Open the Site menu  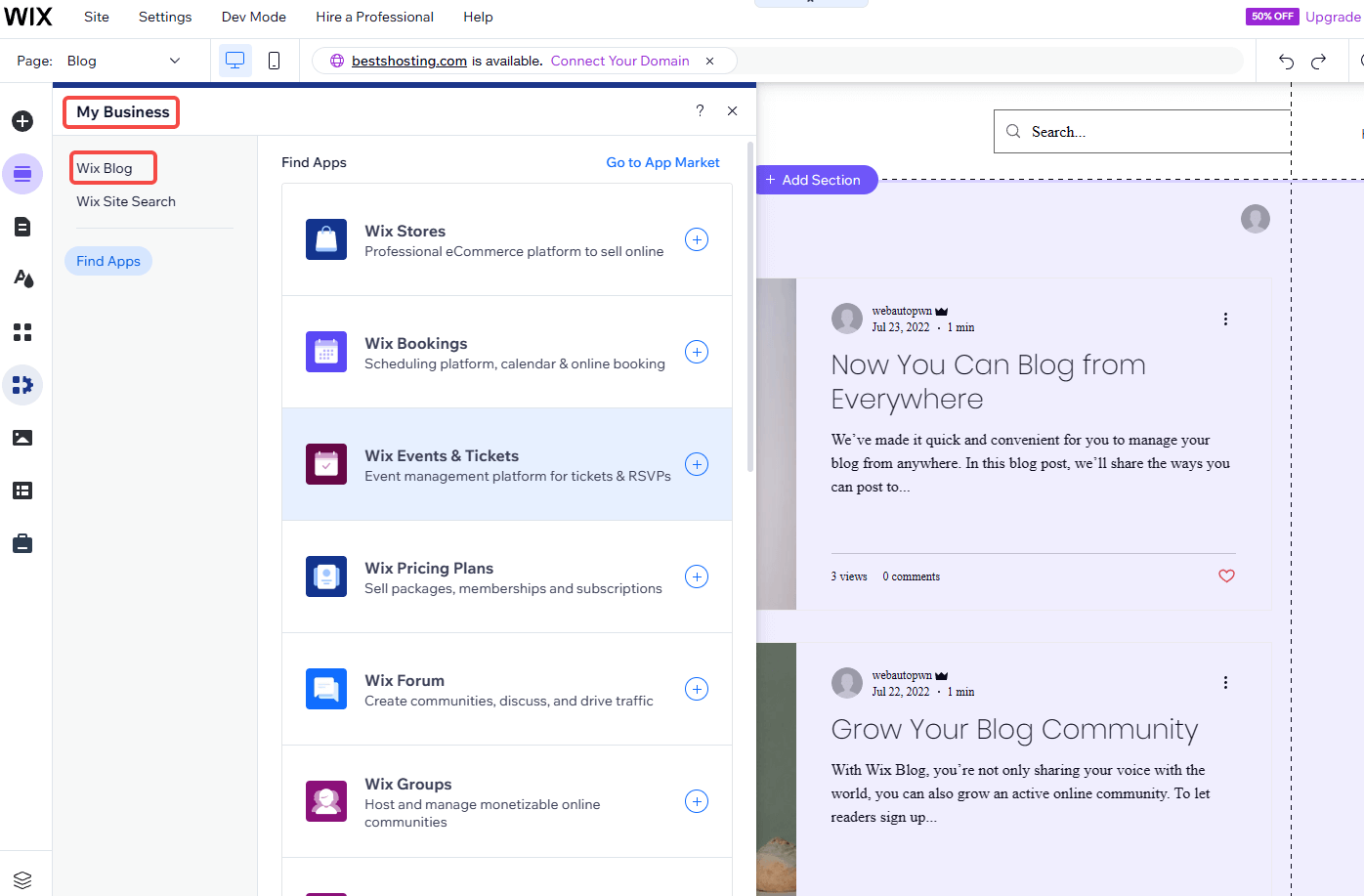tap(97, 17)
